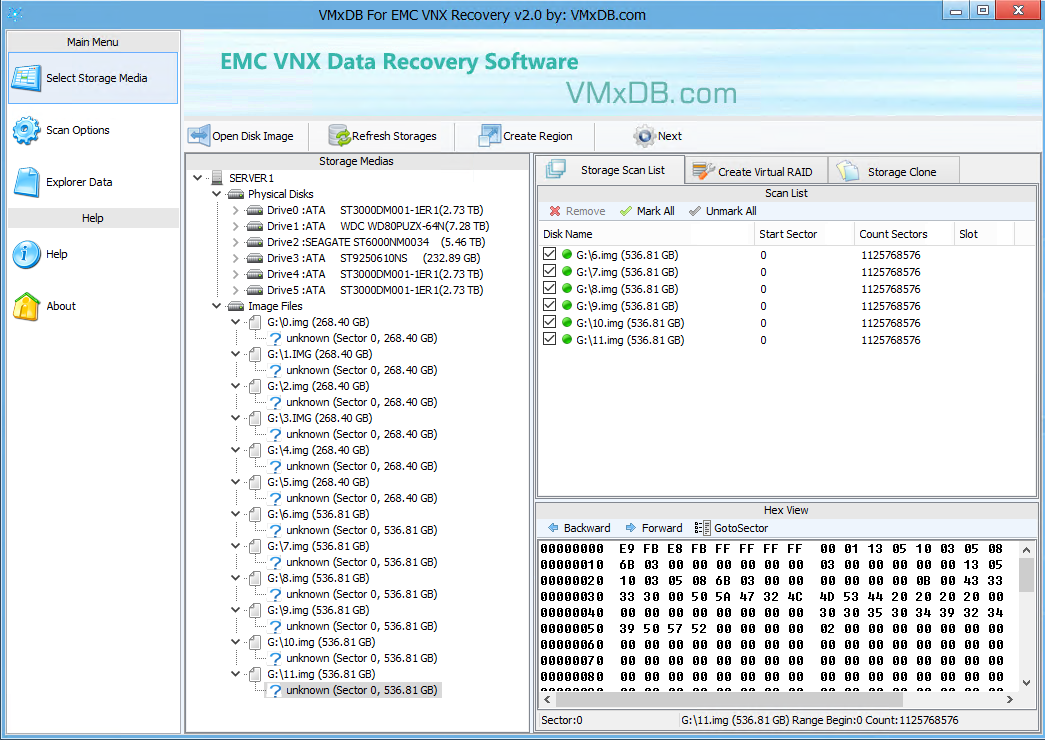
Task: Uncheck G:\6.img in the scan list
Action: click(x=549, y=254)
